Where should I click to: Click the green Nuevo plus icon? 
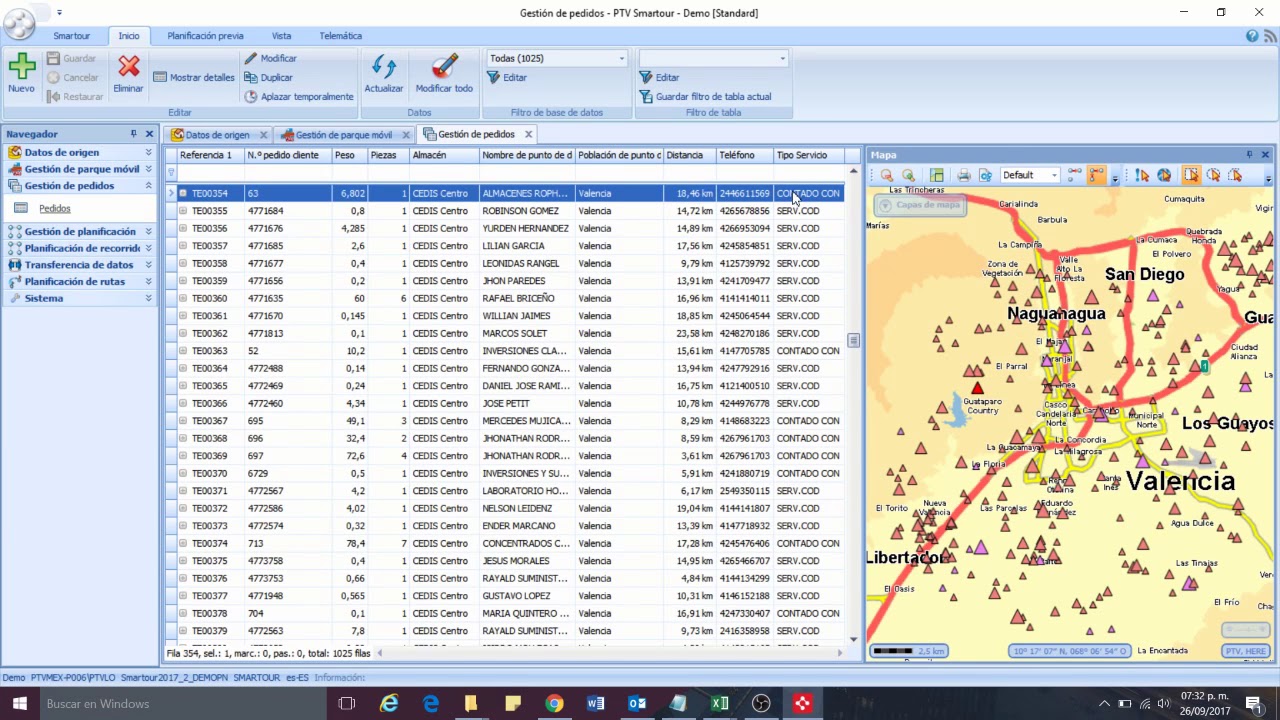[21, 67]
